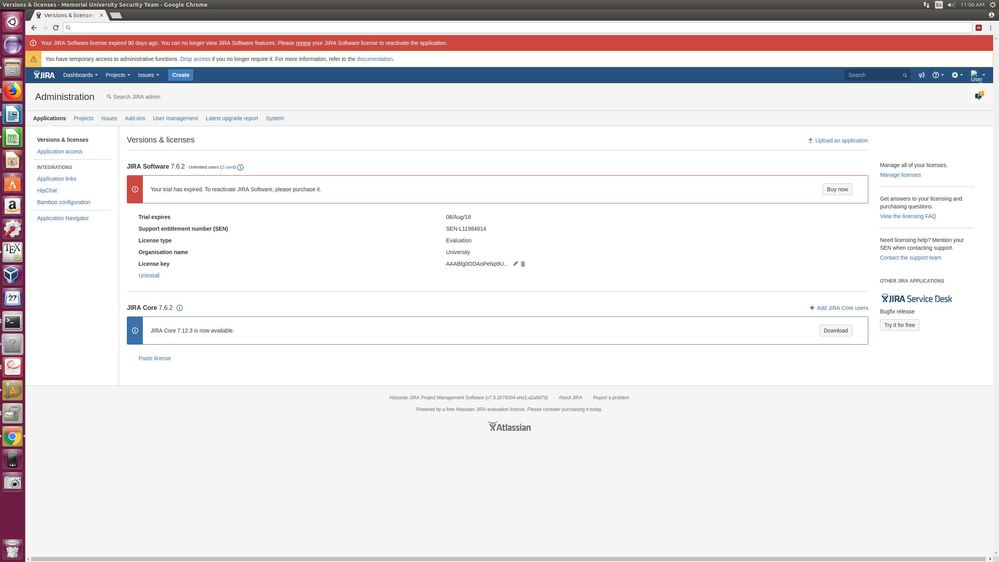Image resolution: width=999 pixels, height=562 pixels.
Task: Click the renew link in the red banner
Action: pyautogui.click(x=303, y=43)
